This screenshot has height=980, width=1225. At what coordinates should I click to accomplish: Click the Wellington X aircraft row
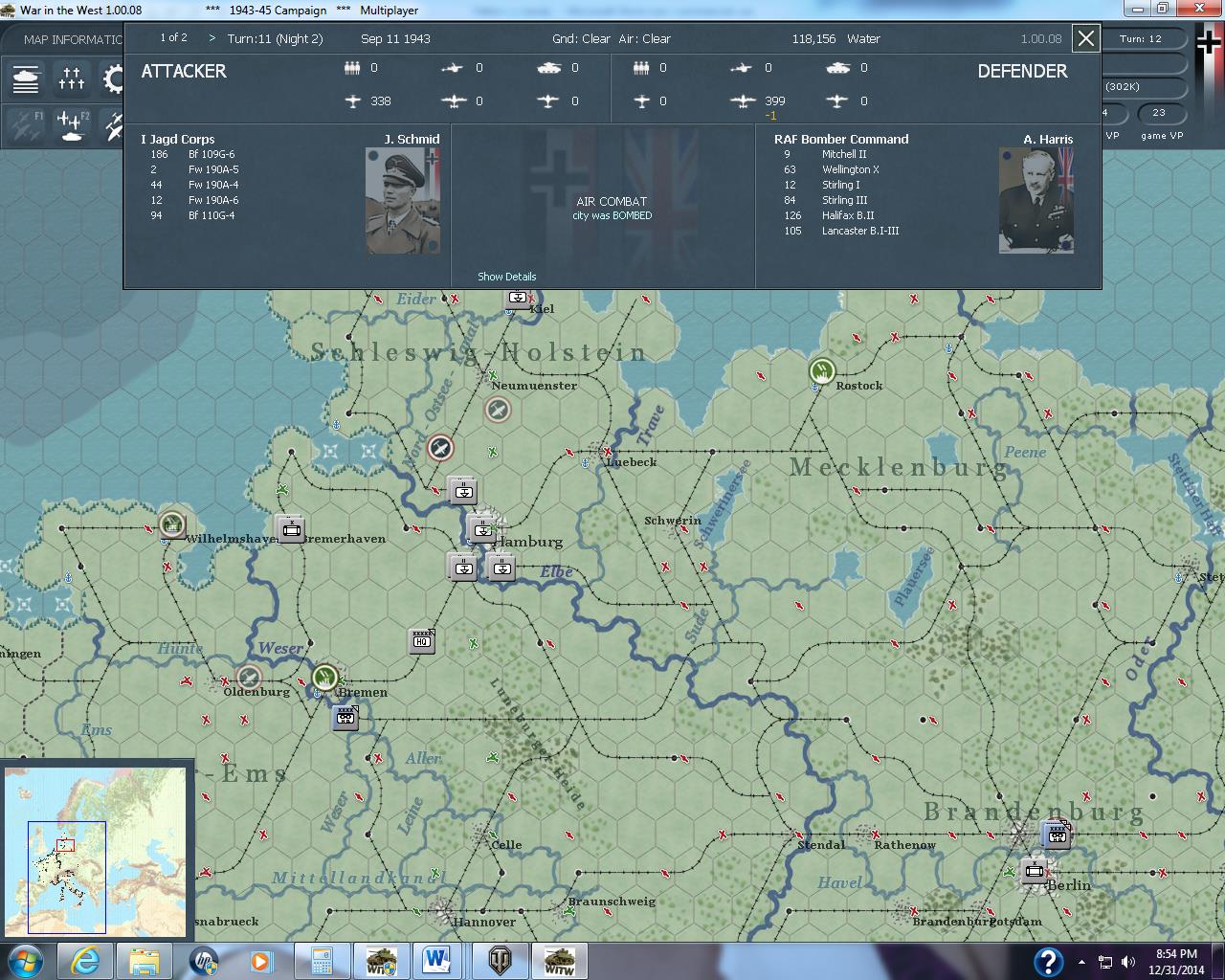(x=831, y=169)
